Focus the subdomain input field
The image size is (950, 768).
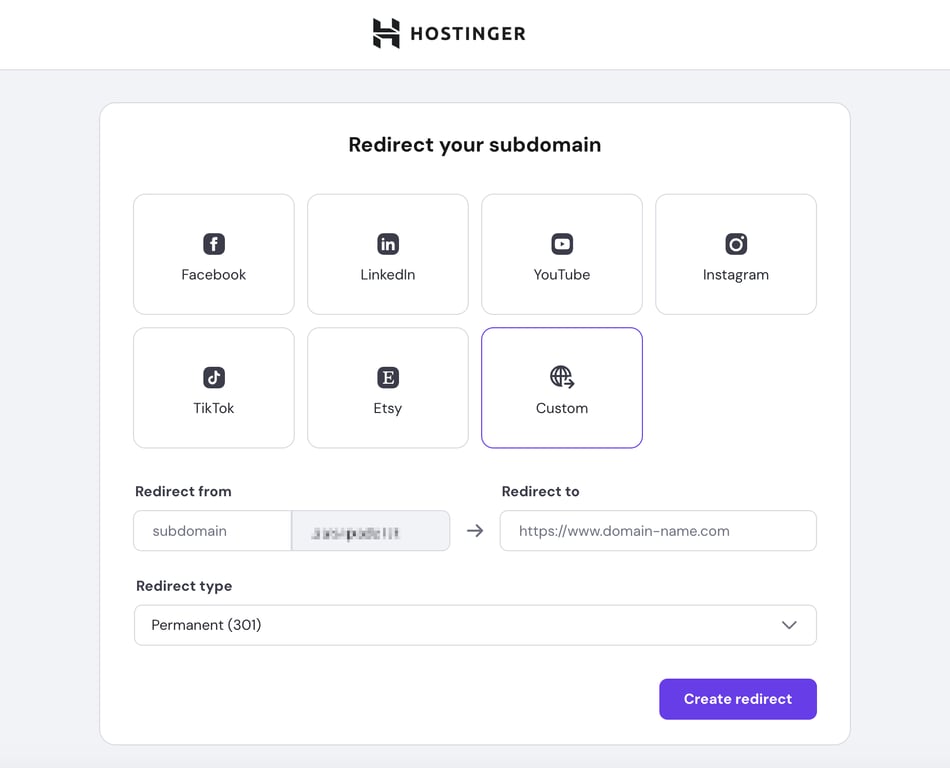coord(212,531)
